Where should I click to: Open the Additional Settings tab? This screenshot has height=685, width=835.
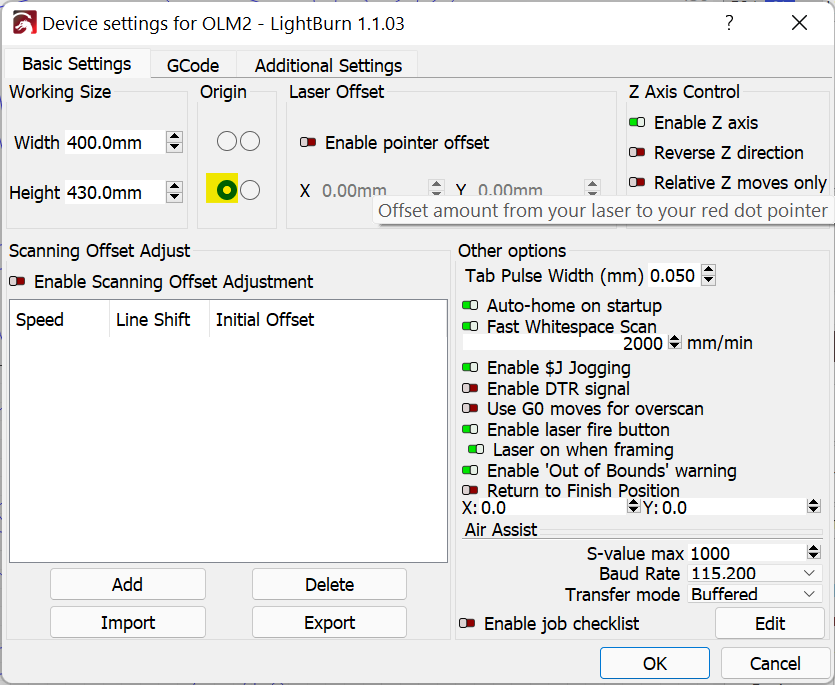pyautogui.click(x=328, y=65)
